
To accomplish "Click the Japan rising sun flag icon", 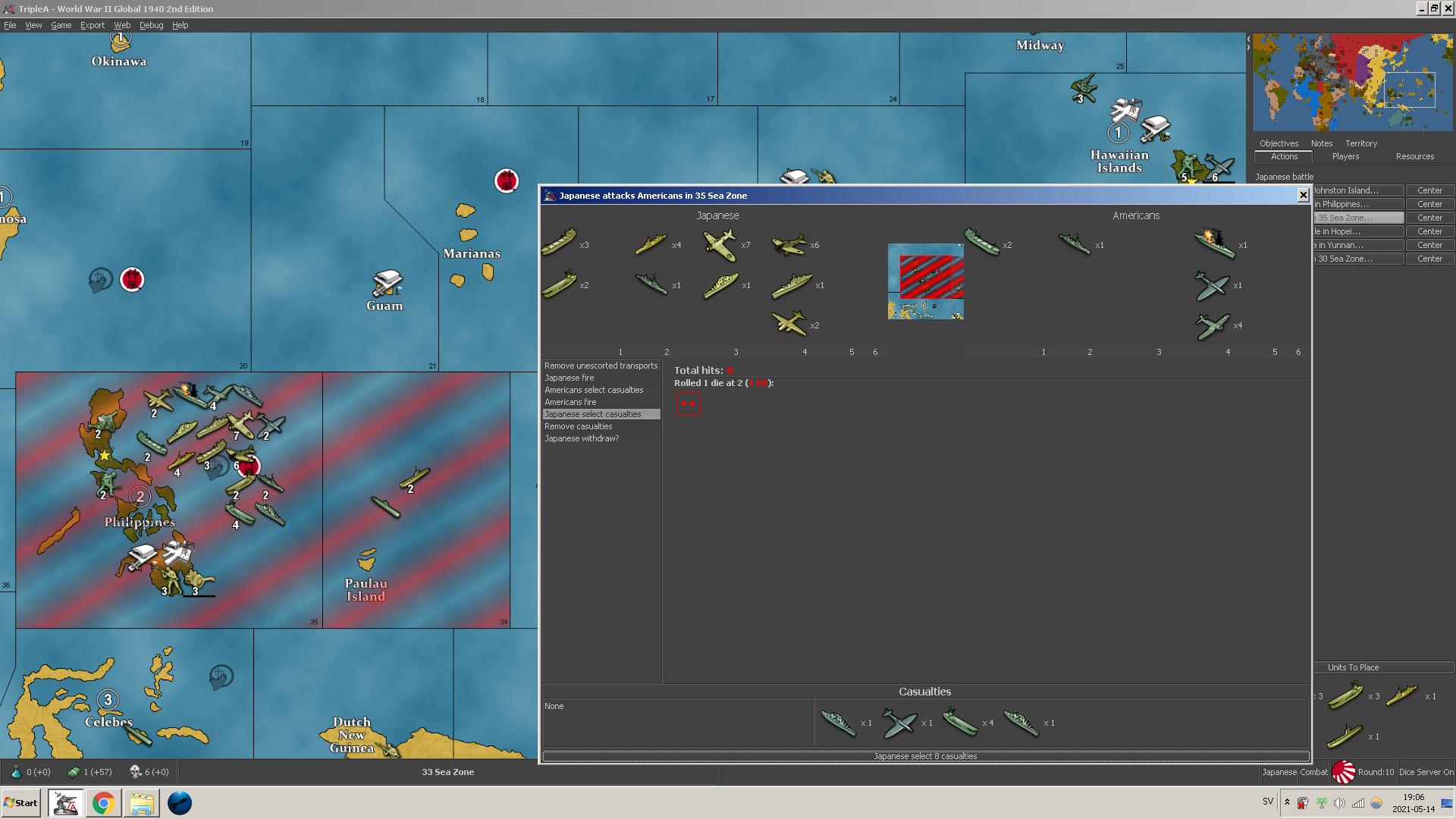I will coord(1344,772).
